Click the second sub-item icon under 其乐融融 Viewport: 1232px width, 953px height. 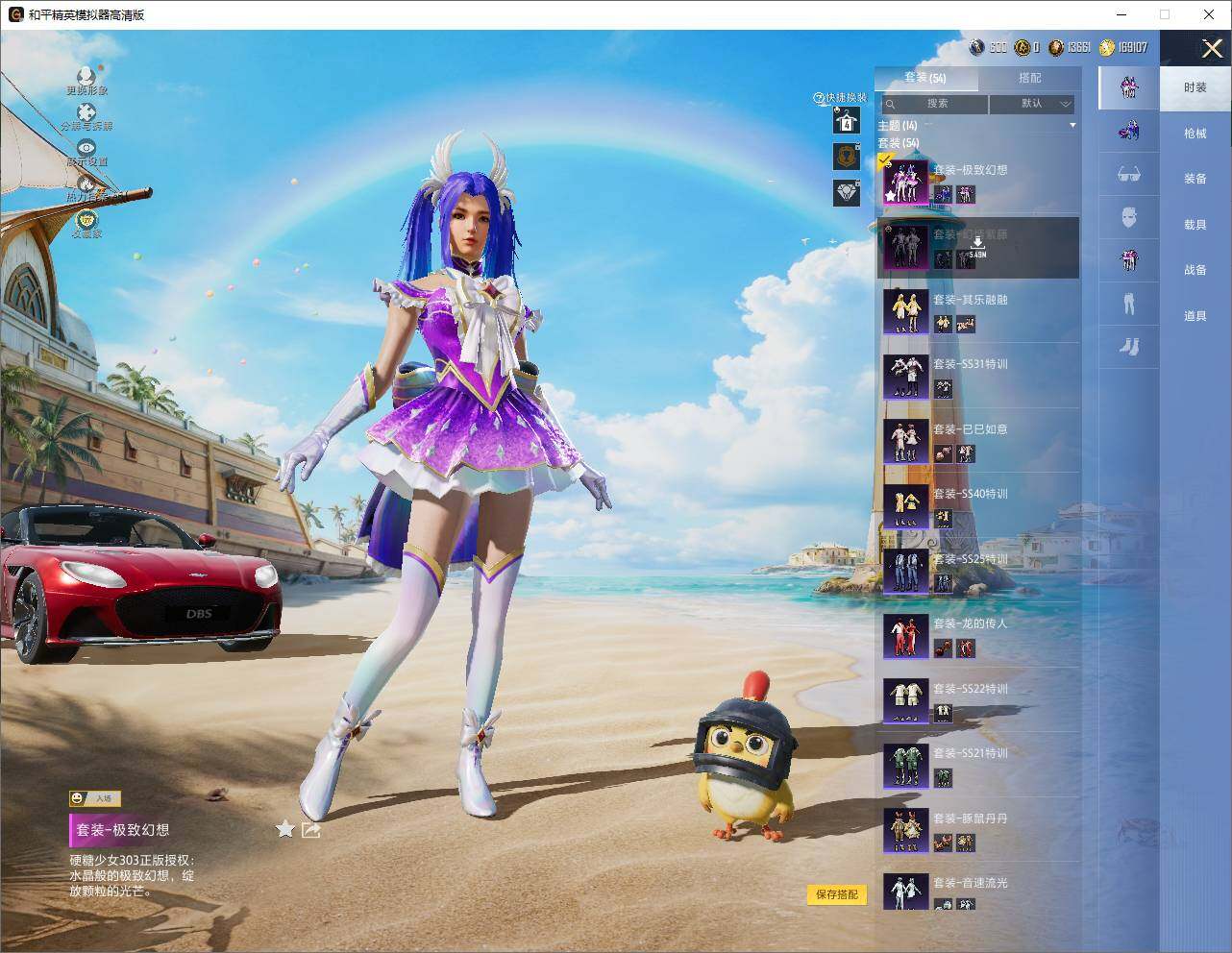pyautogui.click(x=966, y=325)
